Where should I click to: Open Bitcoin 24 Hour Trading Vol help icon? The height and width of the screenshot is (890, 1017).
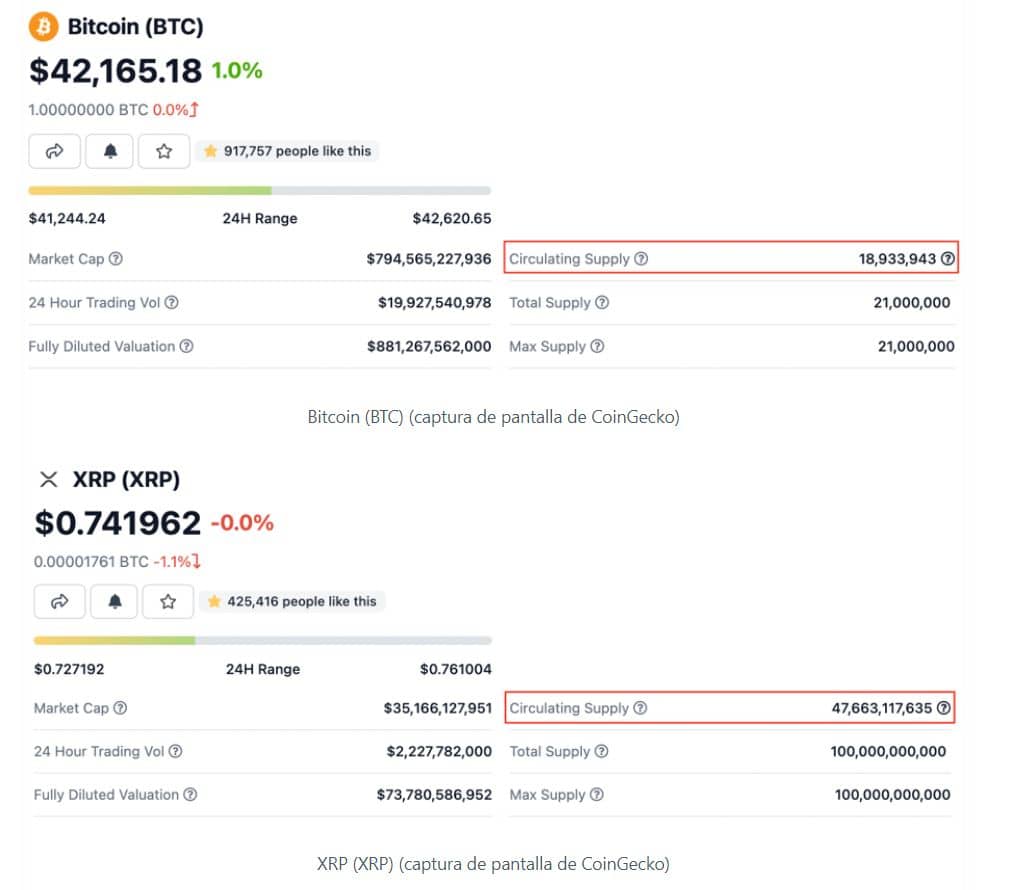(x=171, y=302)
